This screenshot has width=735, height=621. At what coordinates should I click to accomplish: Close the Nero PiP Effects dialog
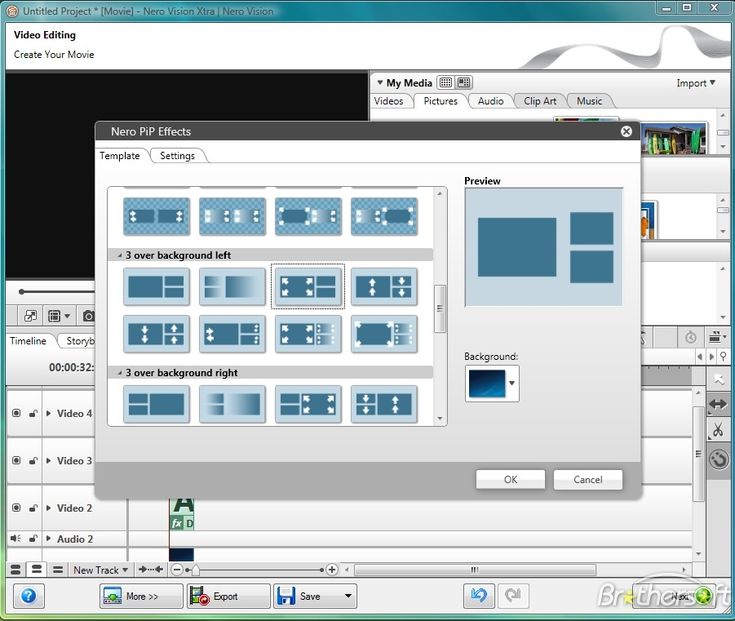[626, 132]
